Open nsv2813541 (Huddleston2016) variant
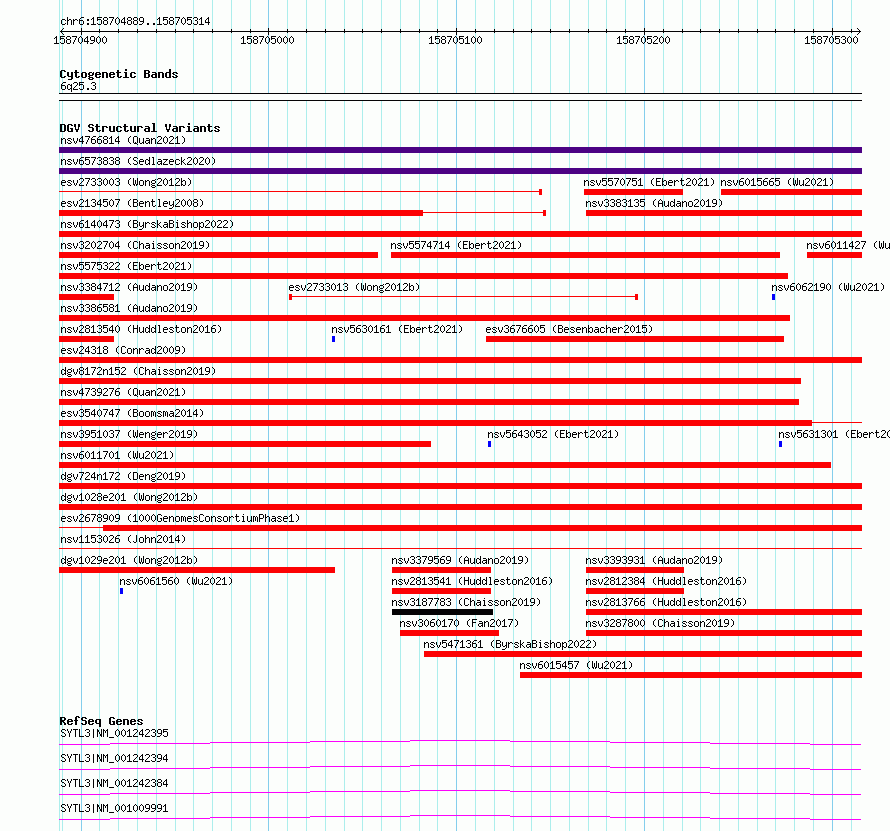Screen dimensions: 890x831 [472, 581]
